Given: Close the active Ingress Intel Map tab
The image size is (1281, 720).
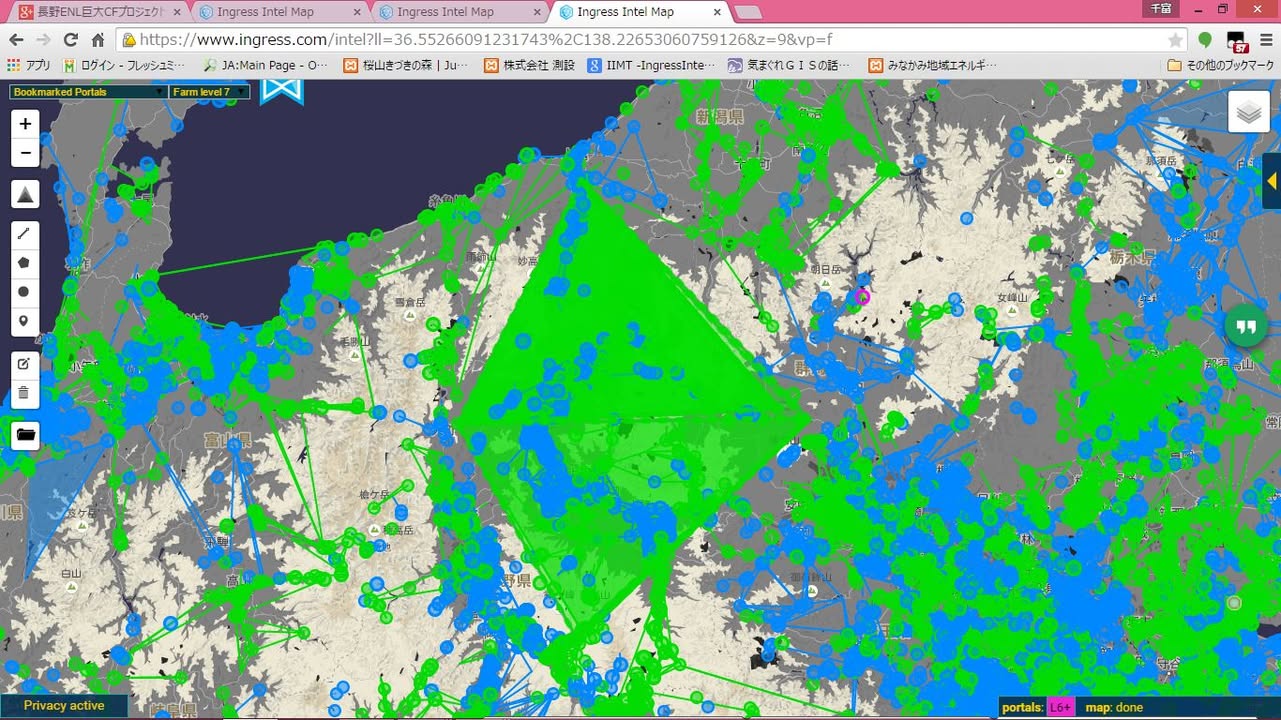Looking at the screenshot, I should (716, 12).
